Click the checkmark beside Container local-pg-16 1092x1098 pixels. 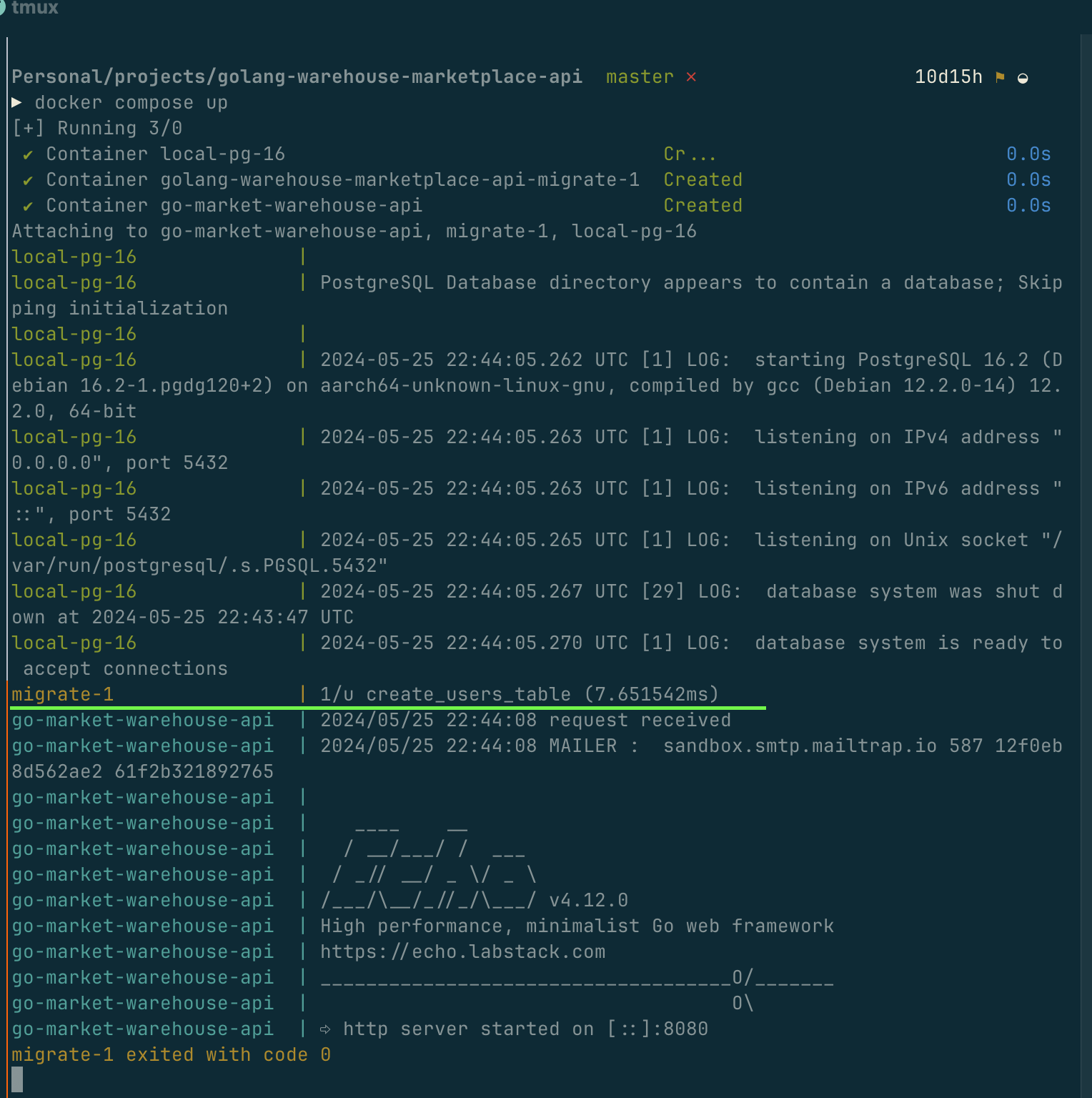pos(26,153)
